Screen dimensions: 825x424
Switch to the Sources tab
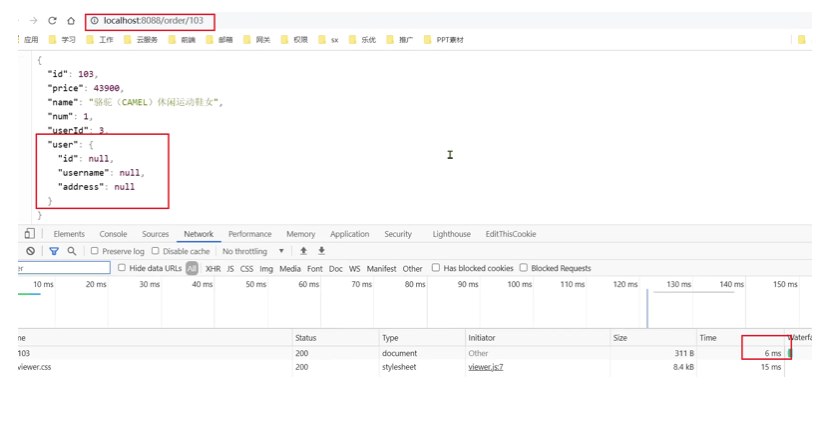click(155, 234)
